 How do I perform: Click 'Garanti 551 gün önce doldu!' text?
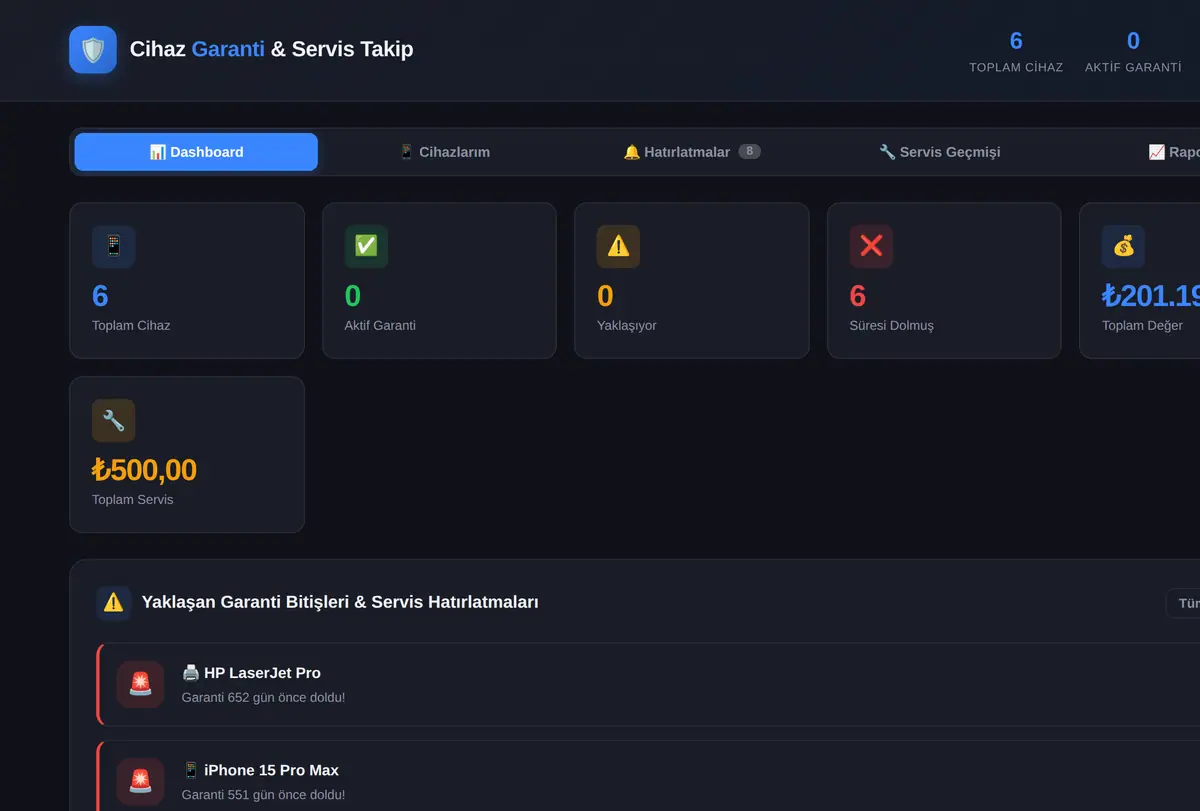click(263, 794)
